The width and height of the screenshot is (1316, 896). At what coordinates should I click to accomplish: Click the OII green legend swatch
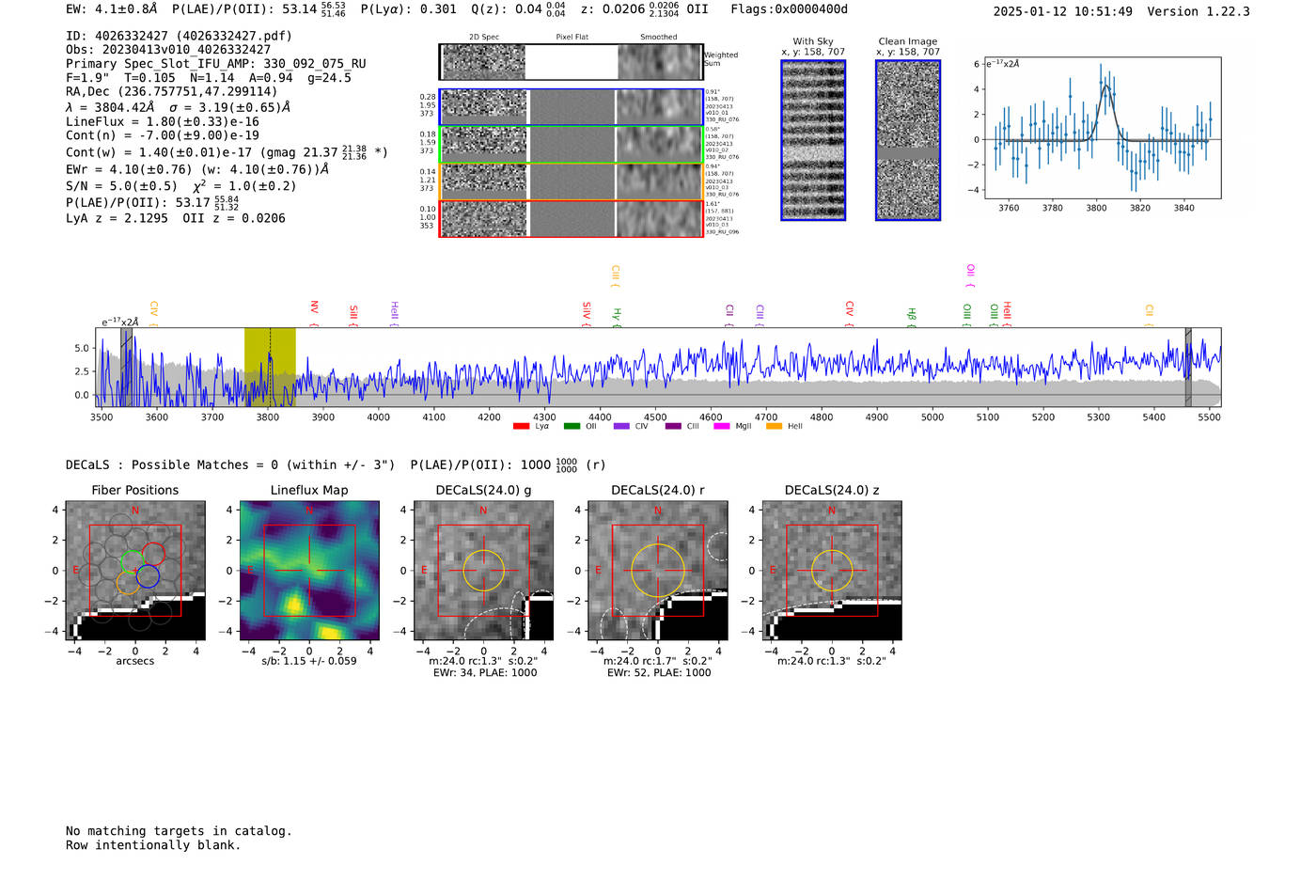pos(572,427)
